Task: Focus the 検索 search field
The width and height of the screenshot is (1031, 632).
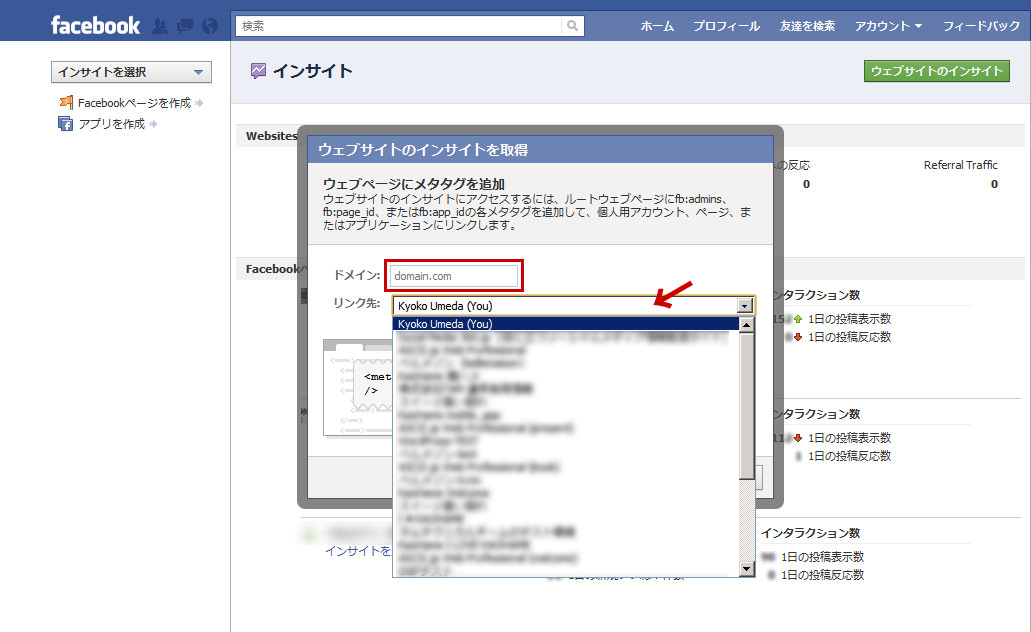Action: pos(398,26)
